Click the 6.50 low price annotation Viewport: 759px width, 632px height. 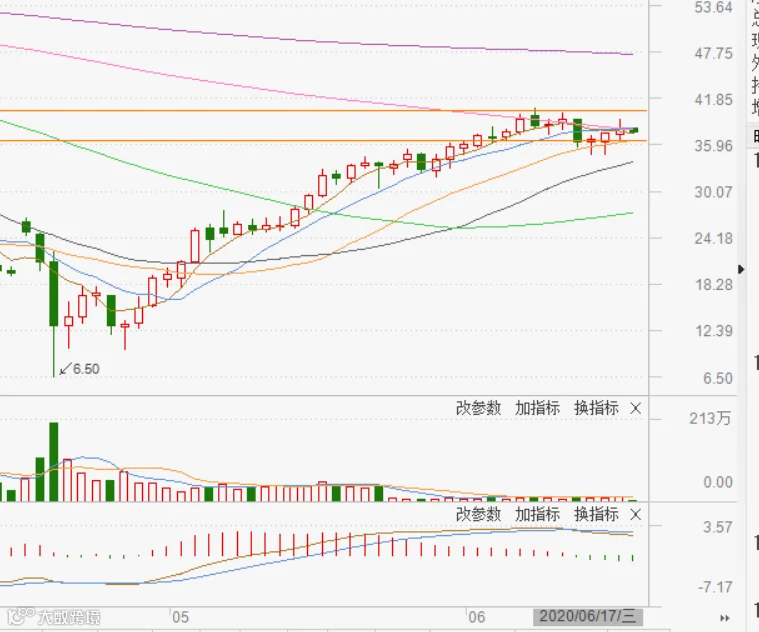click(86, 369)
